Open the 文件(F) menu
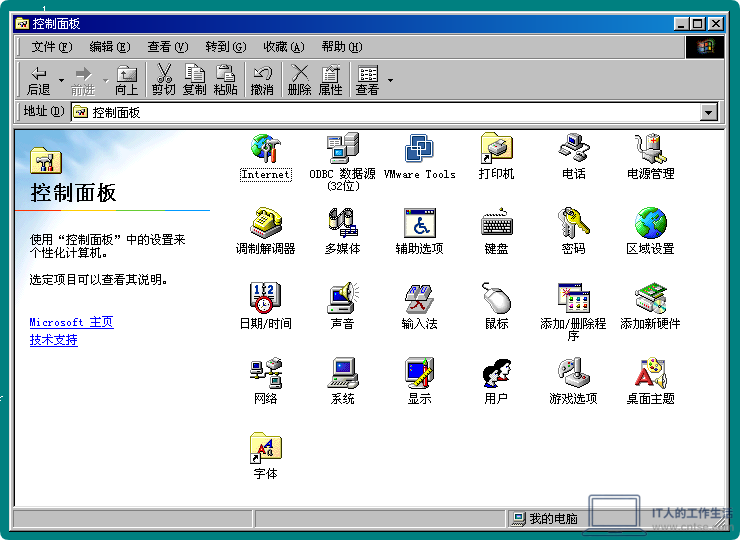This screenshot has width=740, height=540. 51,47
